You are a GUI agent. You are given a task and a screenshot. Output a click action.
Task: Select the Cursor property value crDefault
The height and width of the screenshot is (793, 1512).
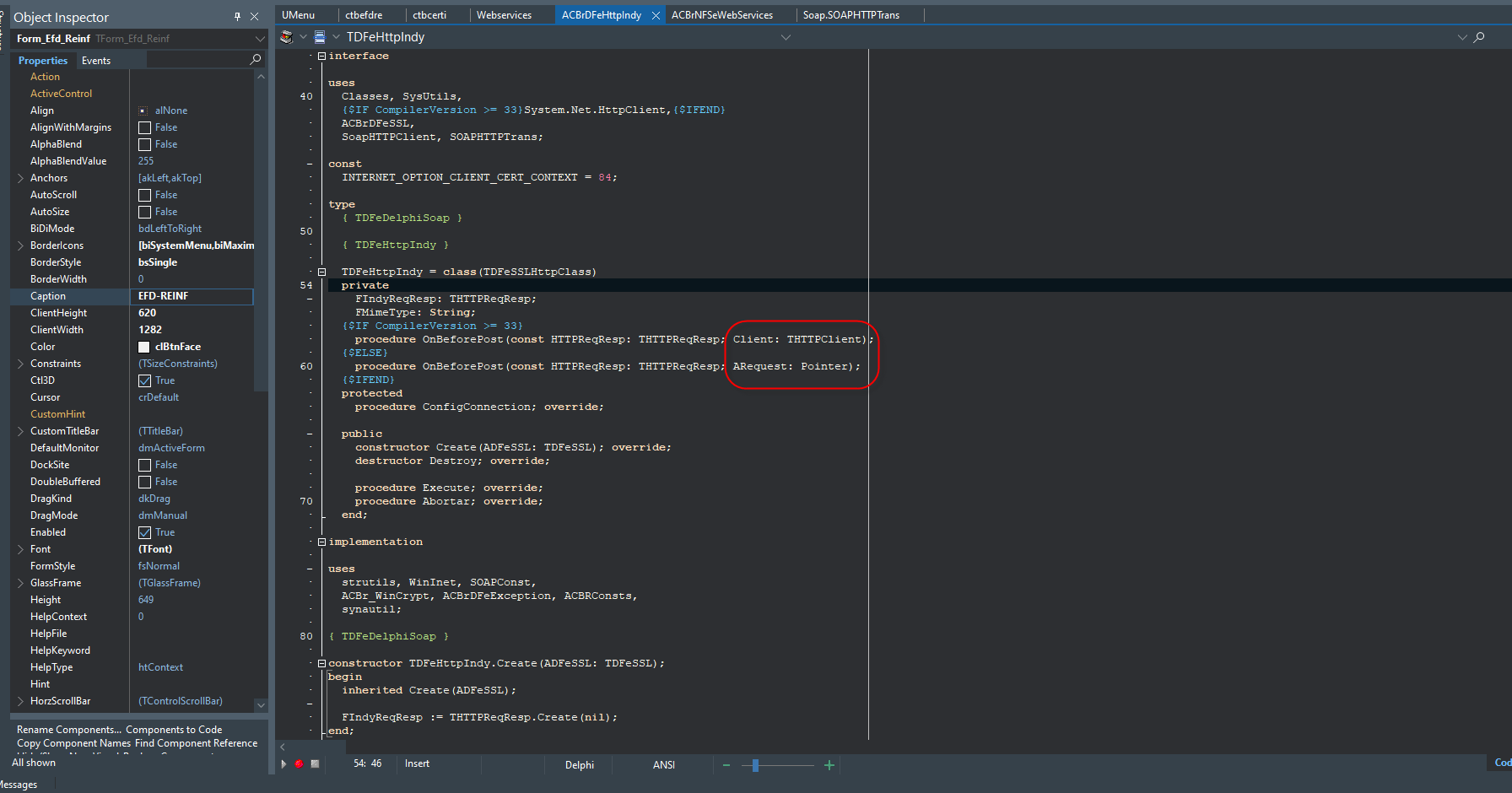(x=159, y=397)
